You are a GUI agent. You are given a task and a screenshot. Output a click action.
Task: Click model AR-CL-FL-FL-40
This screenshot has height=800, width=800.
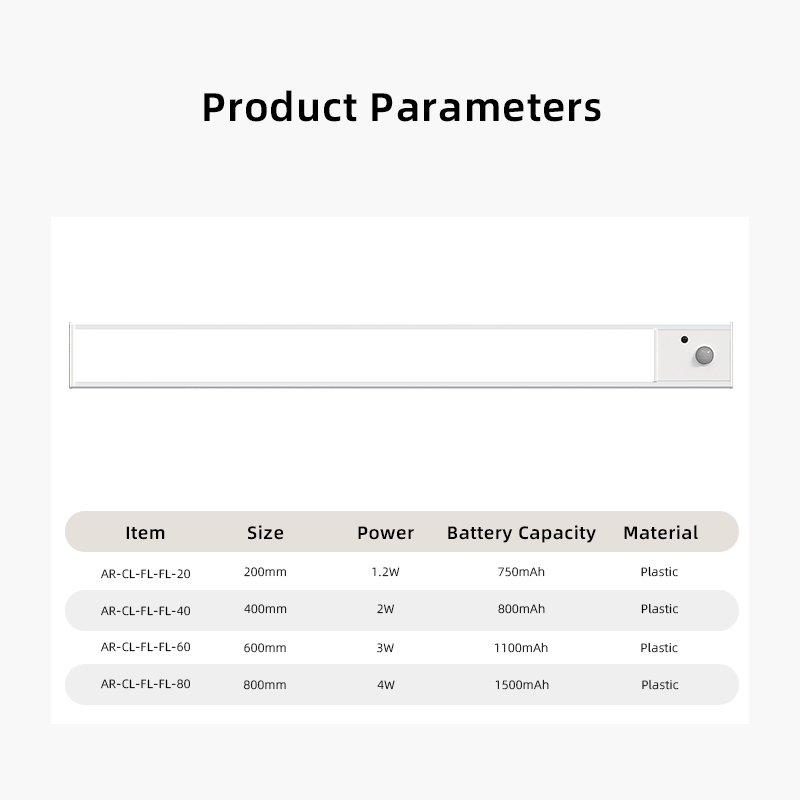pyautogui.click(x=145, y=611)
